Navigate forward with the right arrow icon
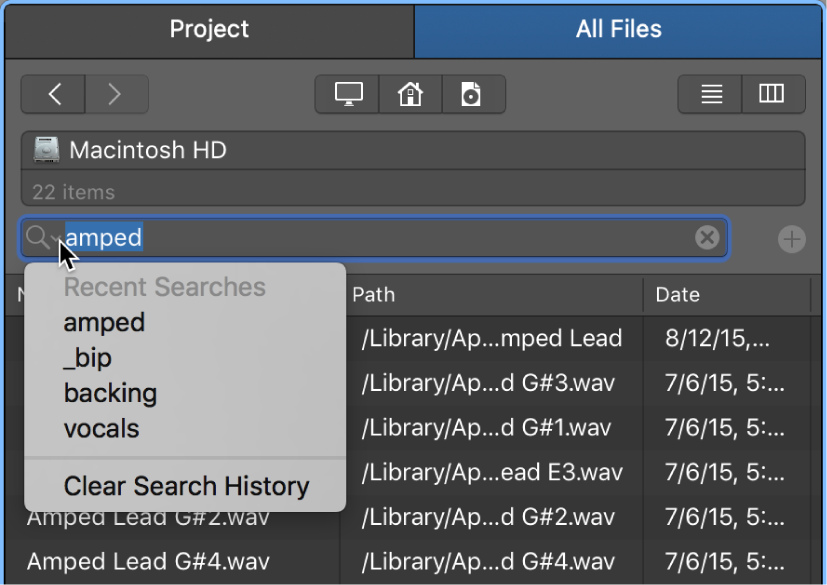 [x=117, y=93]
